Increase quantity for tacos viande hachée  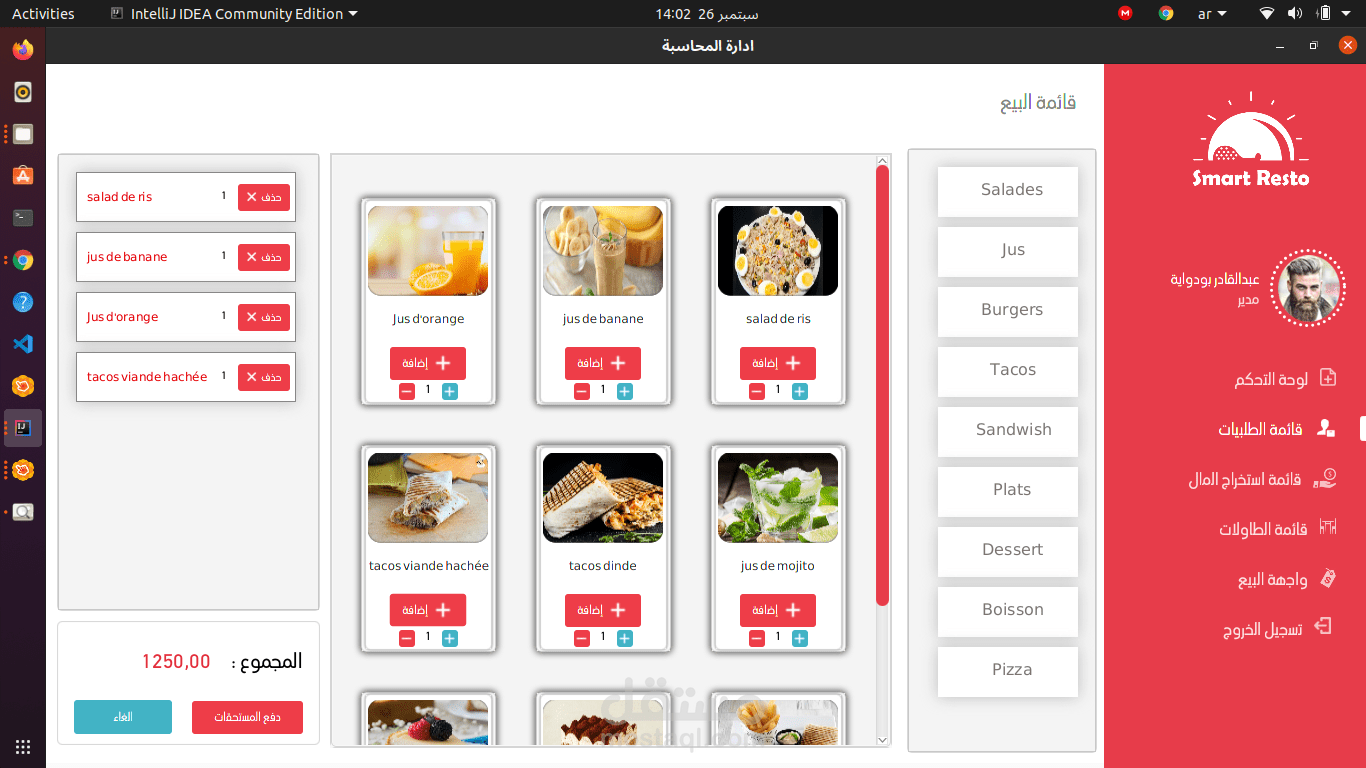click(450, 639)
